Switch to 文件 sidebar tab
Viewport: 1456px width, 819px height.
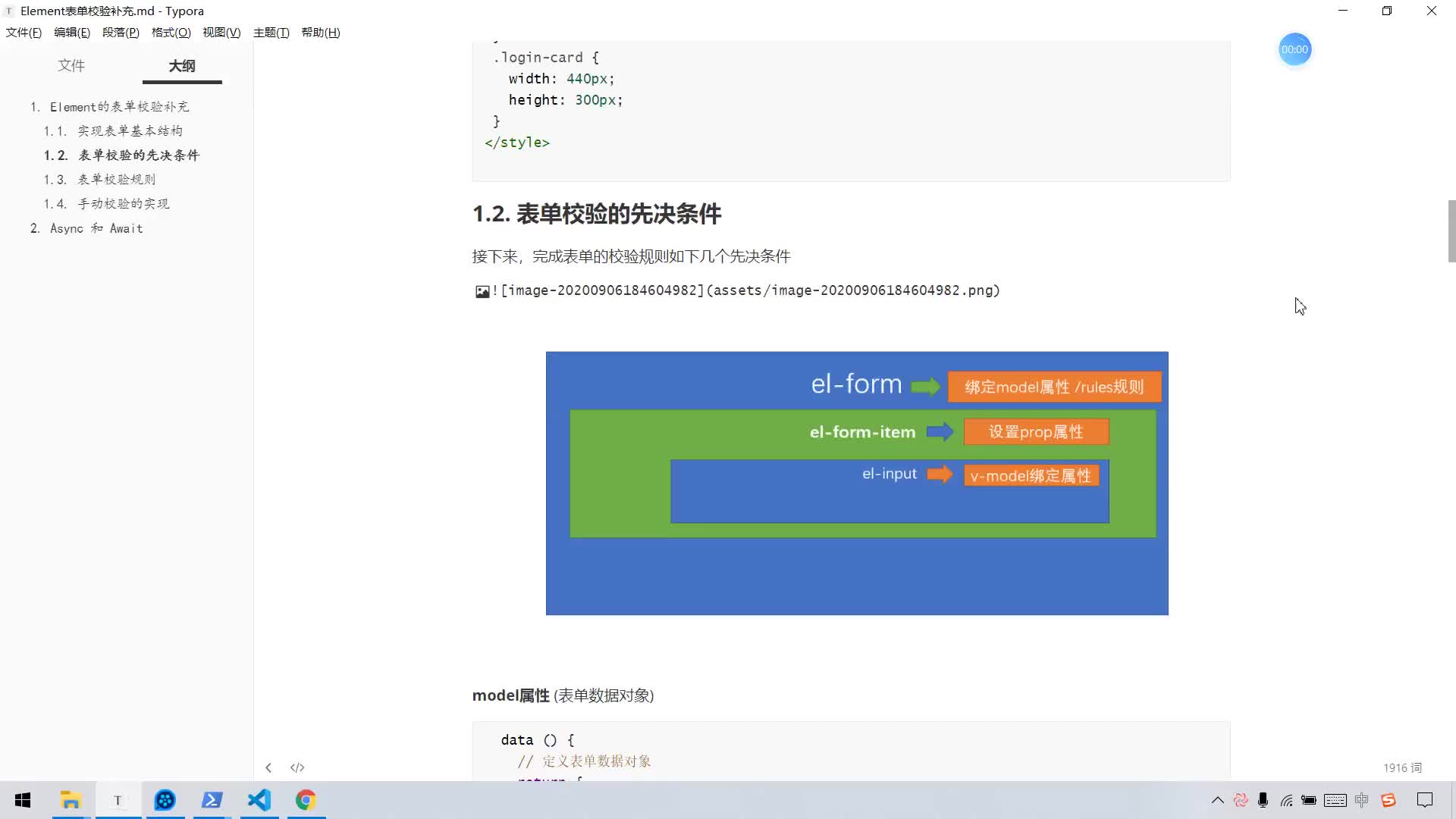pos(71,65)
